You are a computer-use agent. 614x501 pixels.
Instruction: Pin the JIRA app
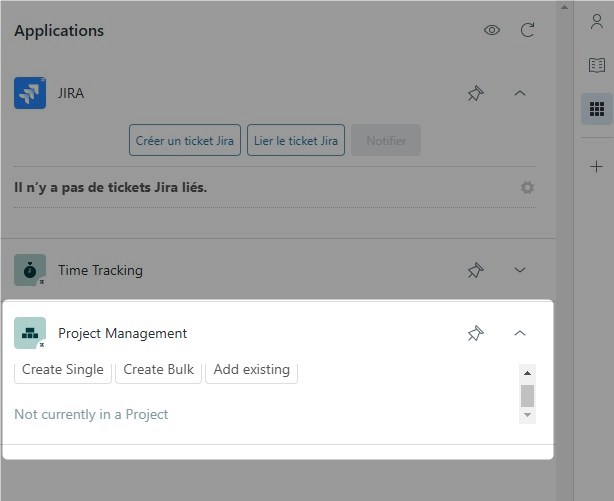pos(476,93)
